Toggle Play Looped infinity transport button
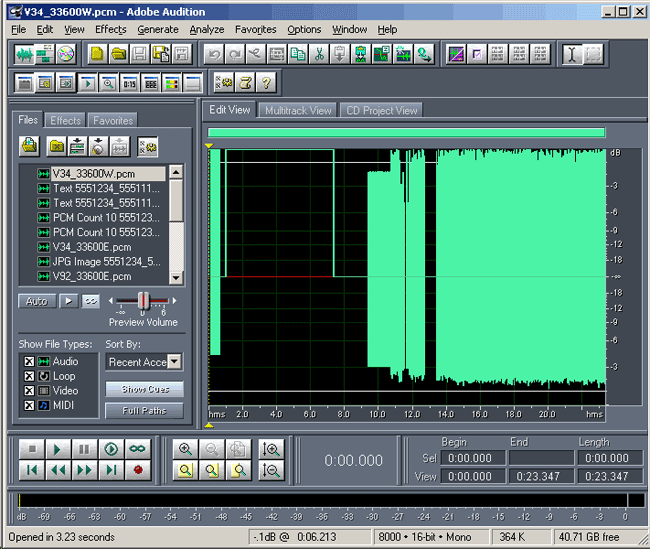 click(137, 449)
